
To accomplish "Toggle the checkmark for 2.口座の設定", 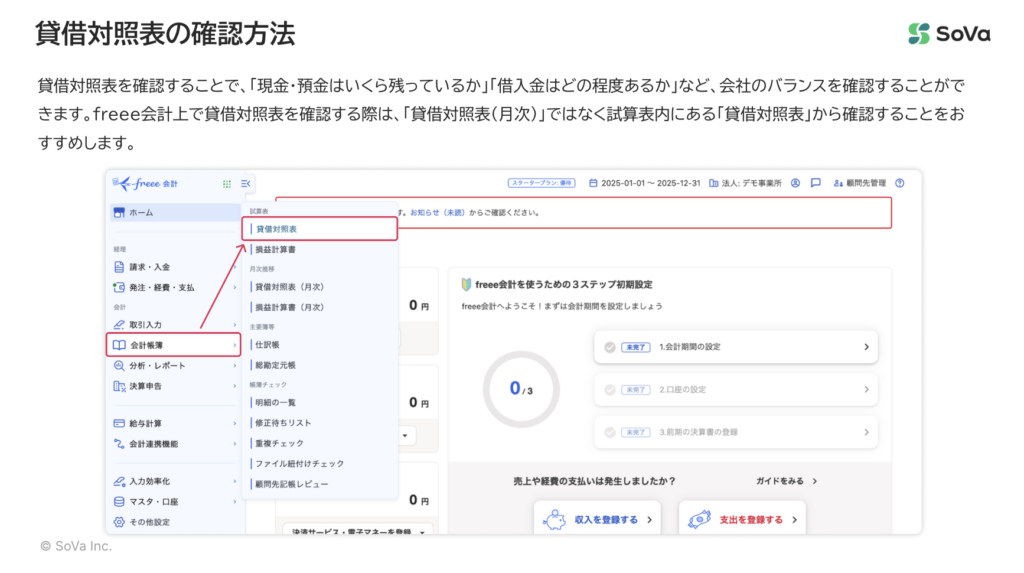I will pyautogui.click(x=609, y=390).
